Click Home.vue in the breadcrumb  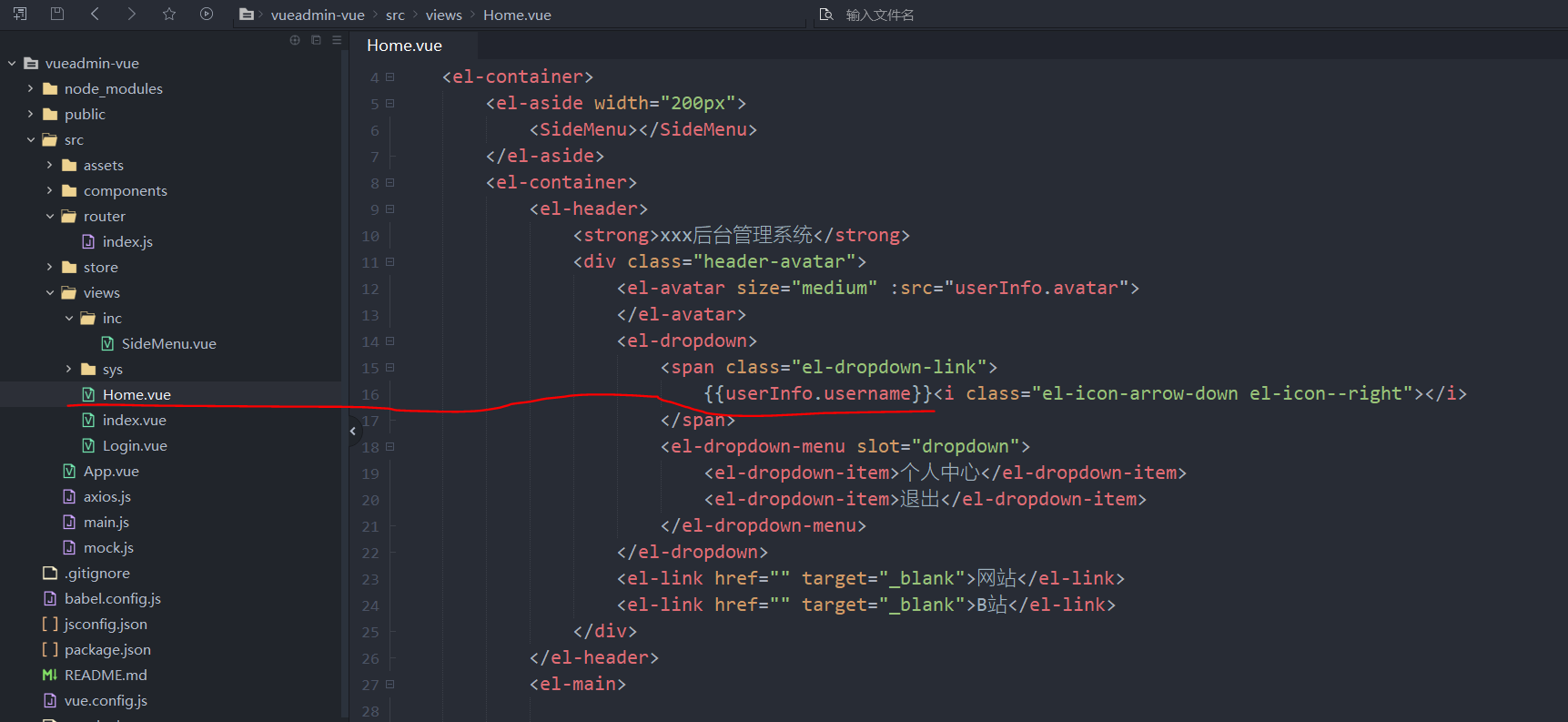517,15
